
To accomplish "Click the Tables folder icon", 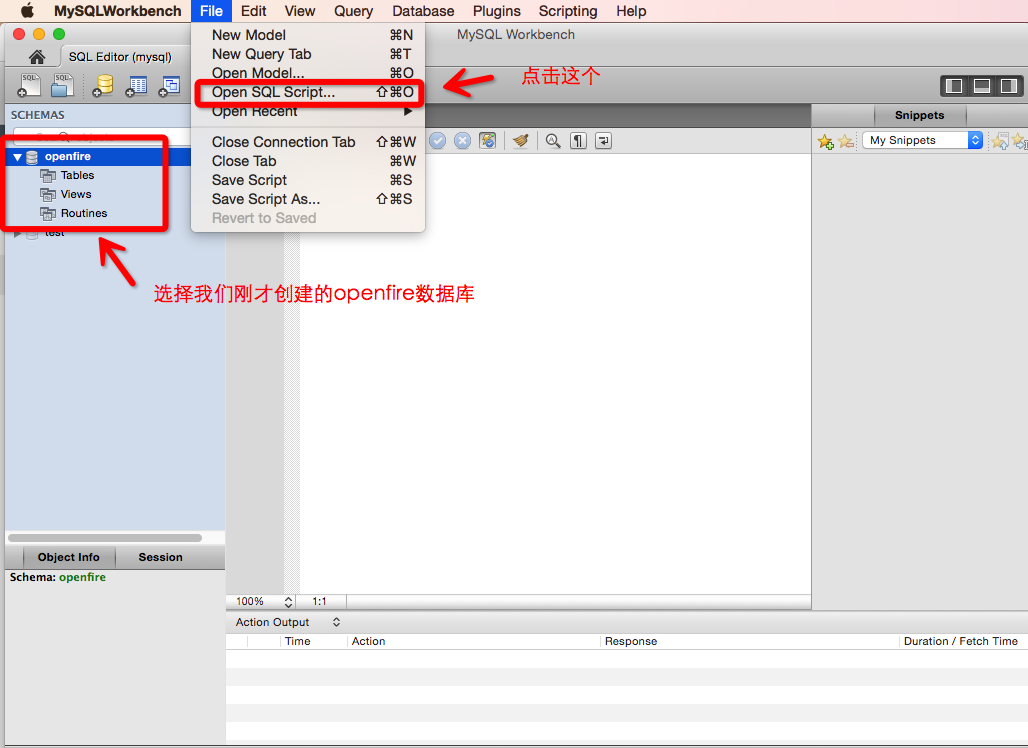I will click(47, 176).
